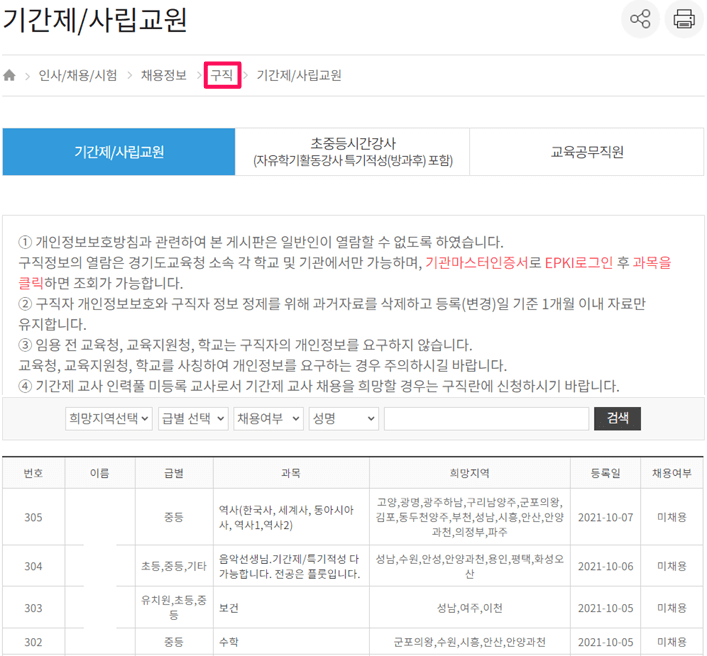This screenshot has width=707, height=656.
Task: Click the 유치원,초등,중등 level cell
Action: point(174,608)
